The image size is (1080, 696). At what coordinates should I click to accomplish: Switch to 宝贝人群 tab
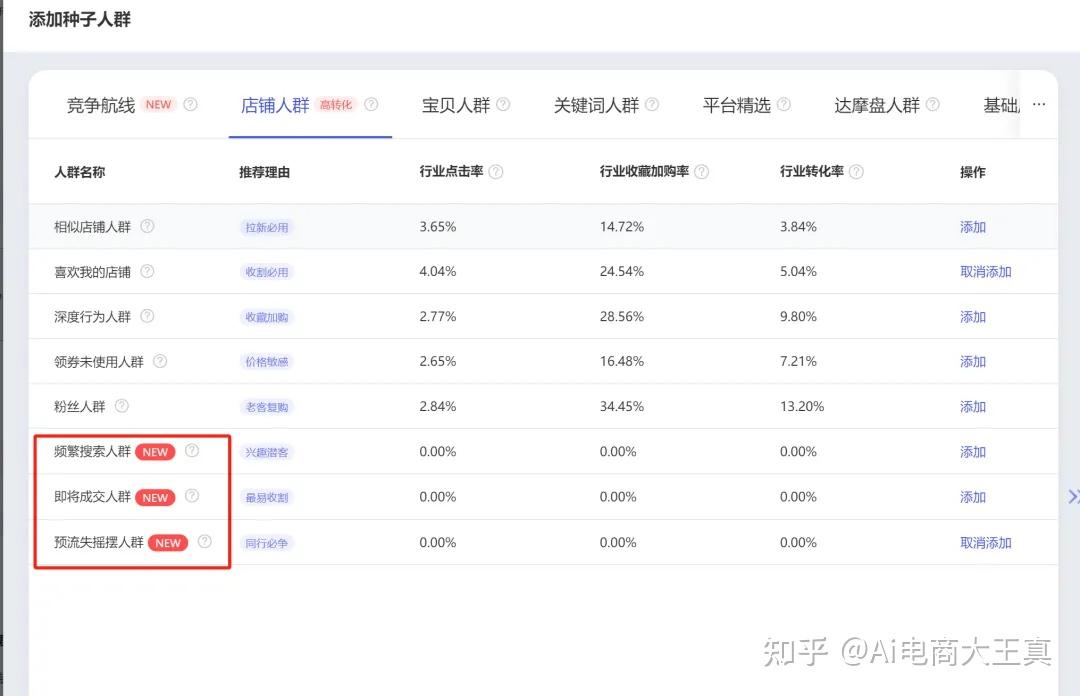click(455, 105)
